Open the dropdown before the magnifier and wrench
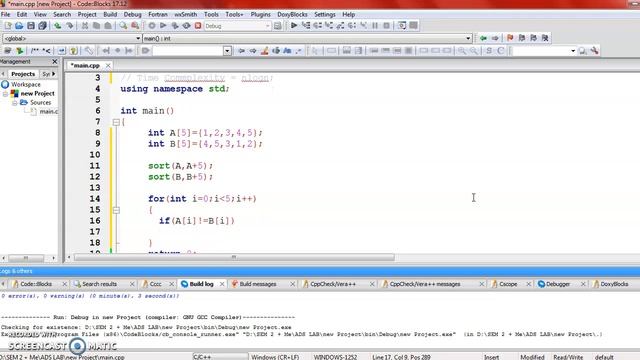 click(x=573, y=51)
